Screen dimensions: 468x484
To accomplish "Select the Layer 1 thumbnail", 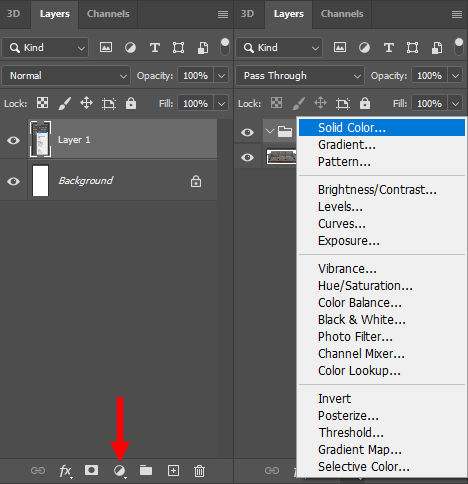I will pos(40,139).
